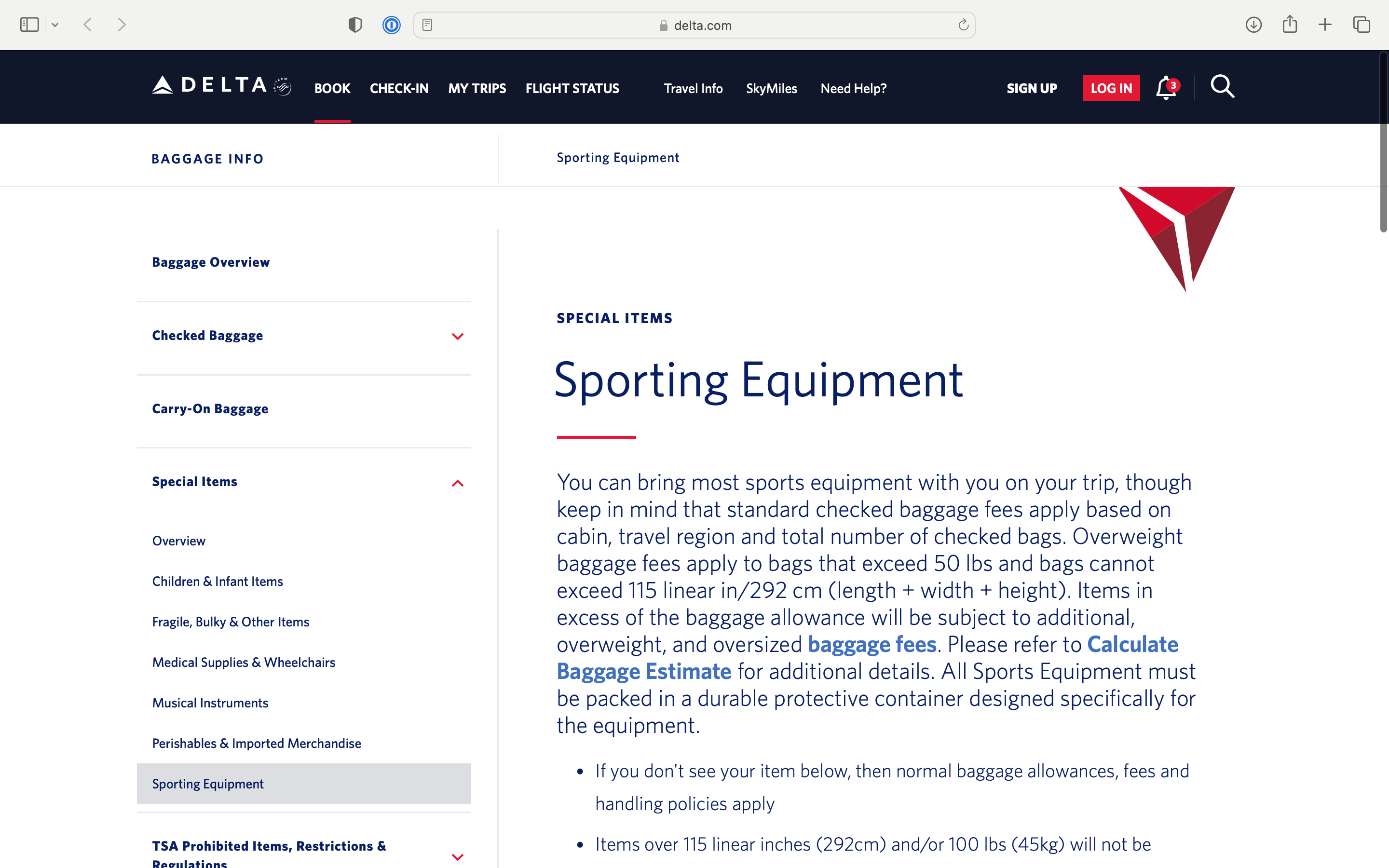Open the Travel Info menu

click(694, 88)
